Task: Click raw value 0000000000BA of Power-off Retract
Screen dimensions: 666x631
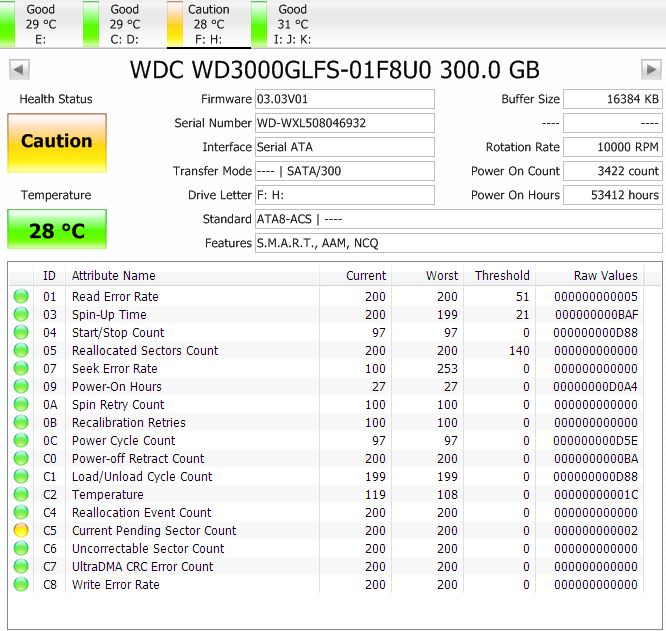Action: [x=596, y=459]
